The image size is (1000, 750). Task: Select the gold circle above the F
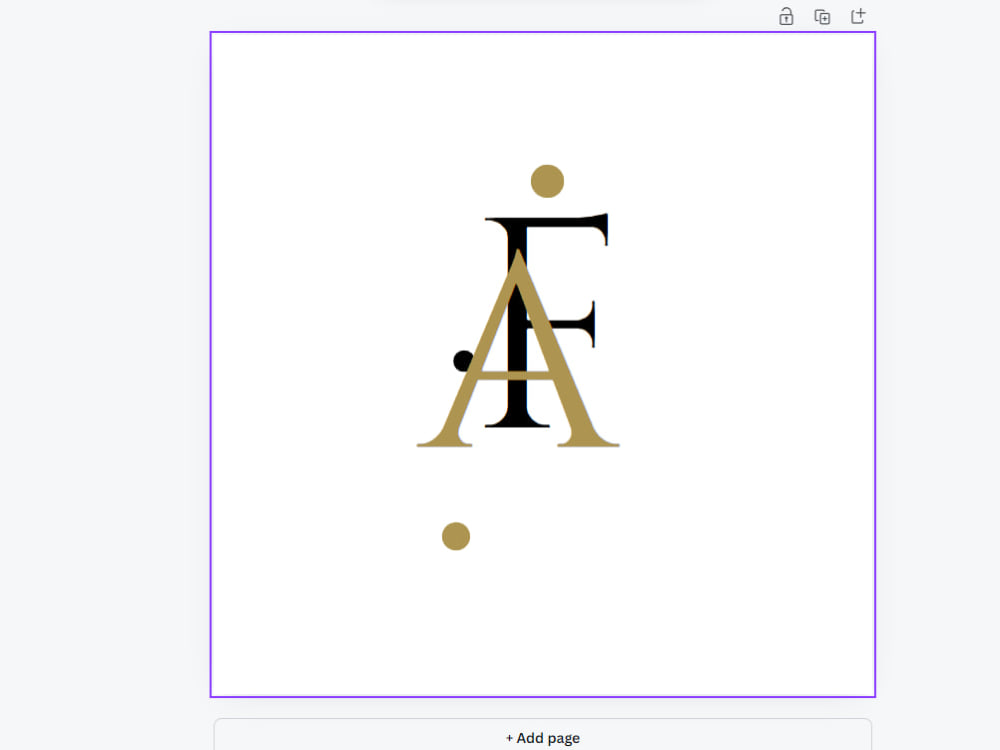pos(547,181)
